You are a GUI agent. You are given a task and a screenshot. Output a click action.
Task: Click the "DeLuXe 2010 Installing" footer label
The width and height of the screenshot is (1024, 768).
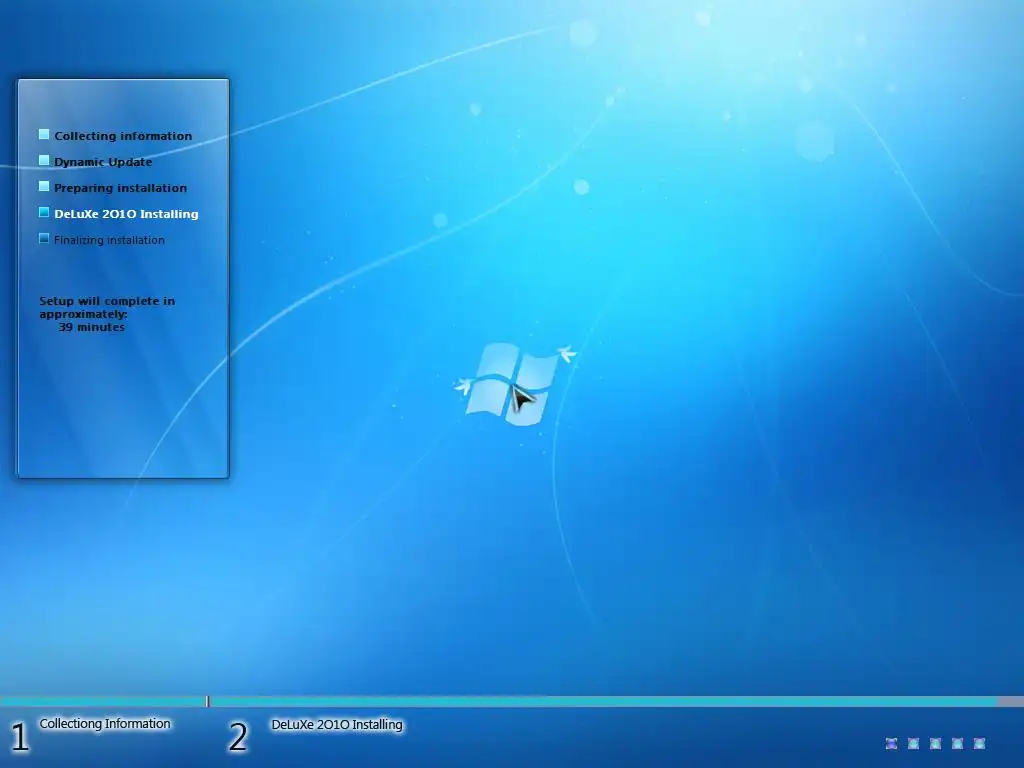[x=337, y=724]
